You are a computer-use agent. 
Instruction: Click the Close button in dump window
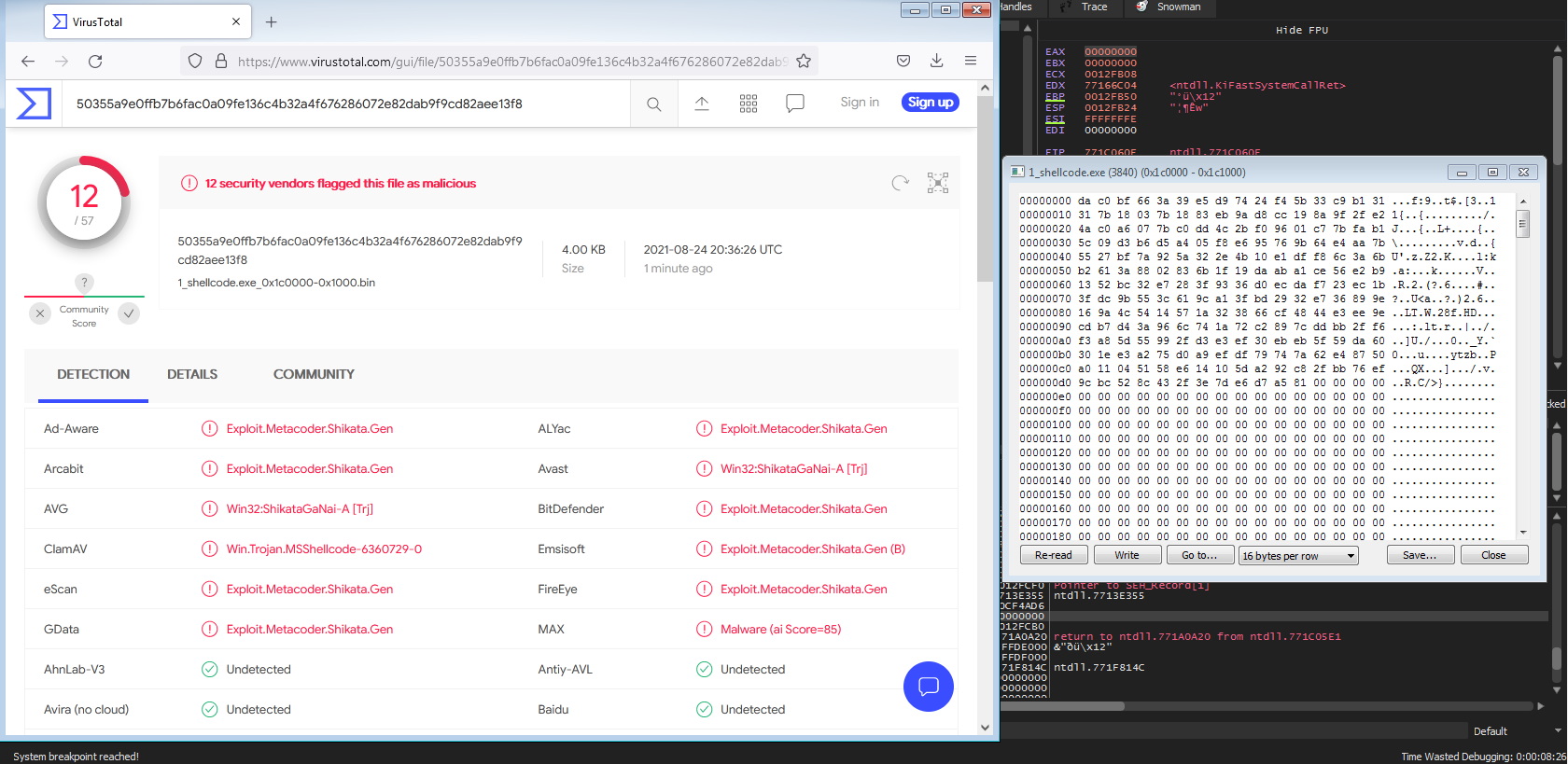click(1493, 555)
